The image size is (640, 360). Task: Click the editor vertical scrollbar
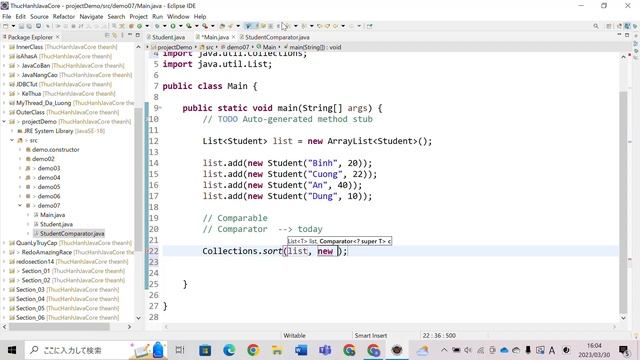coord(623,202)
